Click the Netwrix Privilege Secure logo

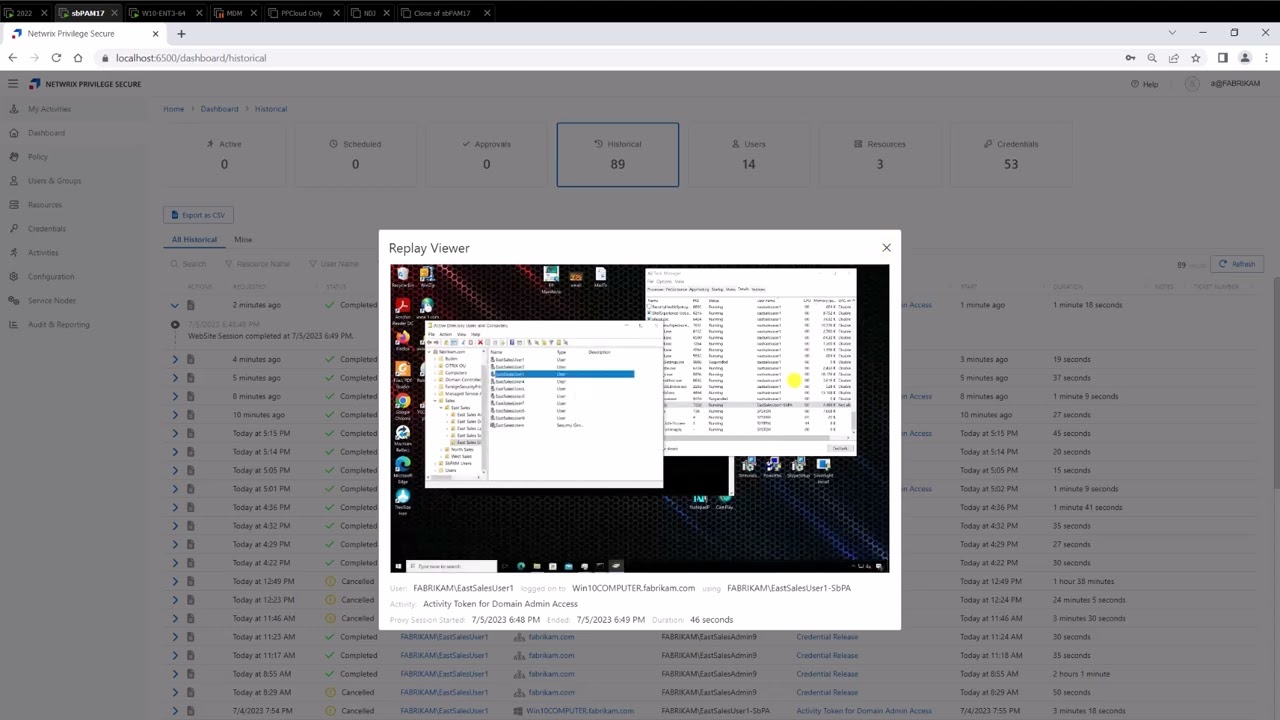85,84
